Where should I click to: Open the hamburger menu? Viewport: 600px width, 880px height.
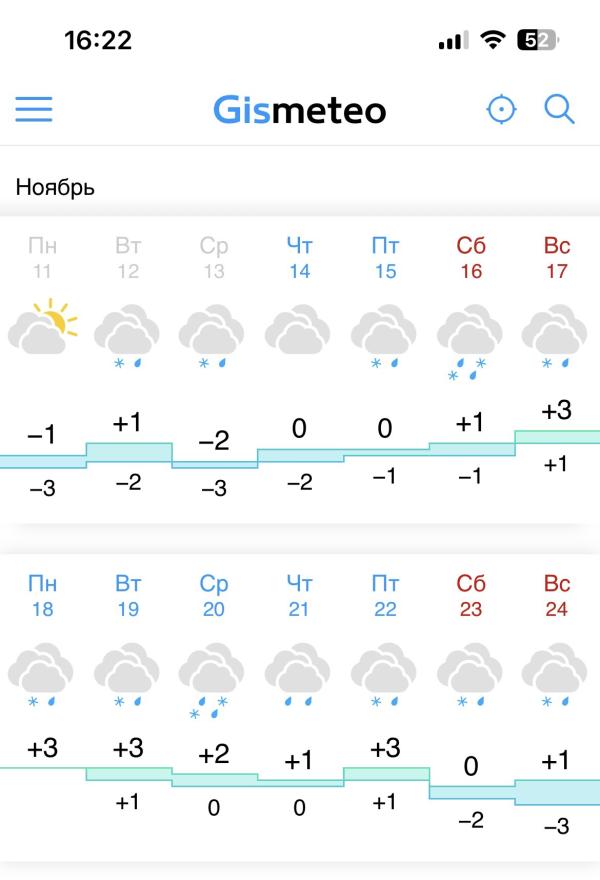(34, 109)
